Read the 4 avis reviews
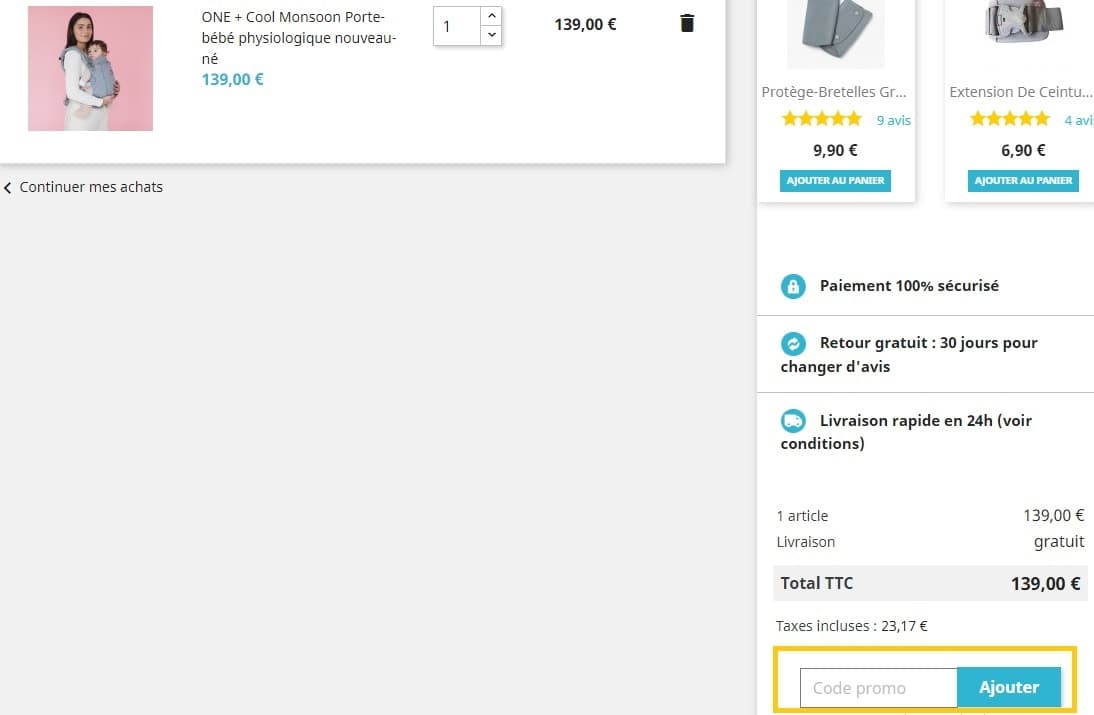 pyautogui.click(x=1078, y=119)
